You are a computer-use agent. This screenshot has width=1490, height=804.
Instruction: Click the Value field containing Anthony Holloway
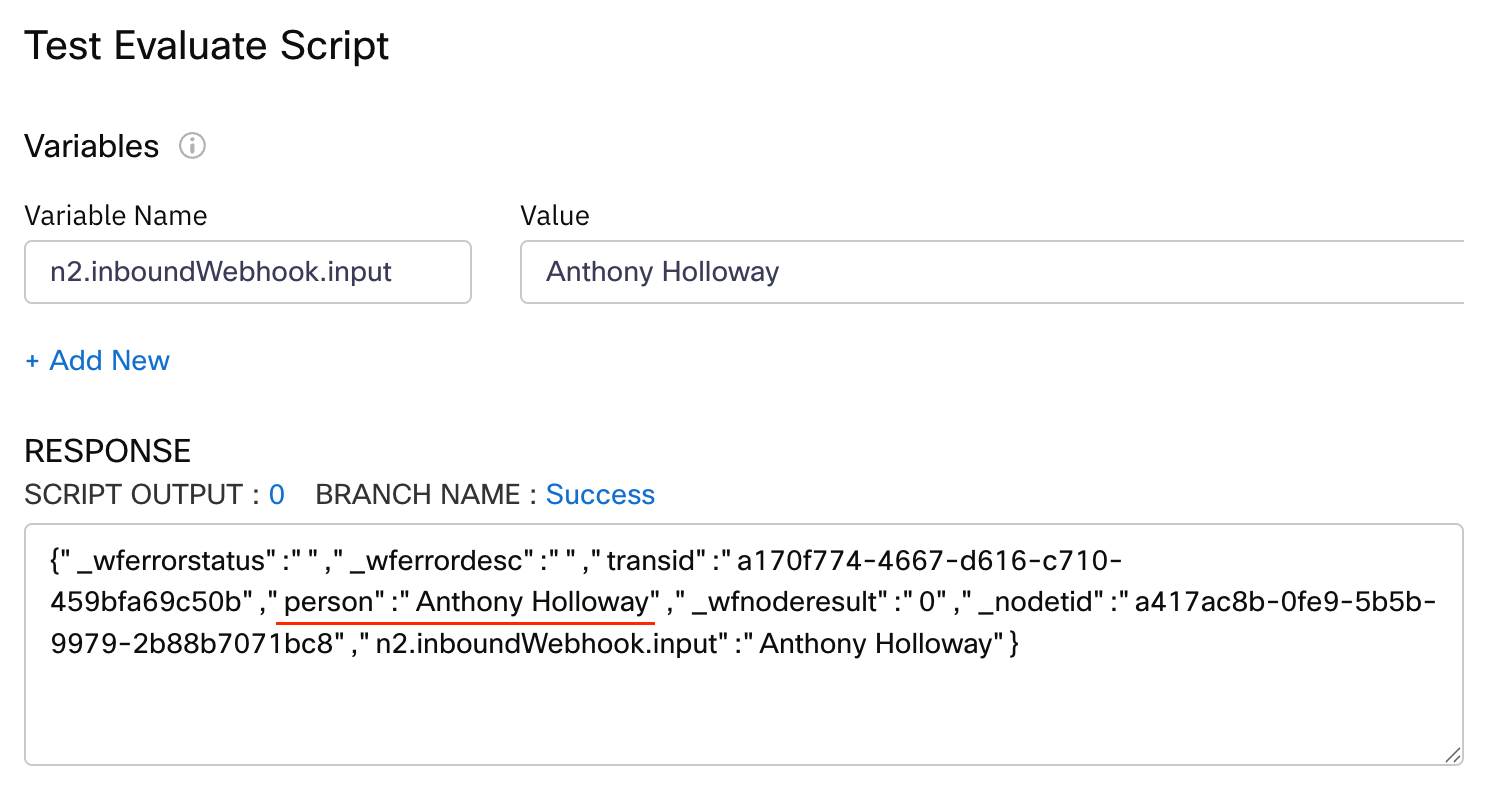tap(990, 271)
